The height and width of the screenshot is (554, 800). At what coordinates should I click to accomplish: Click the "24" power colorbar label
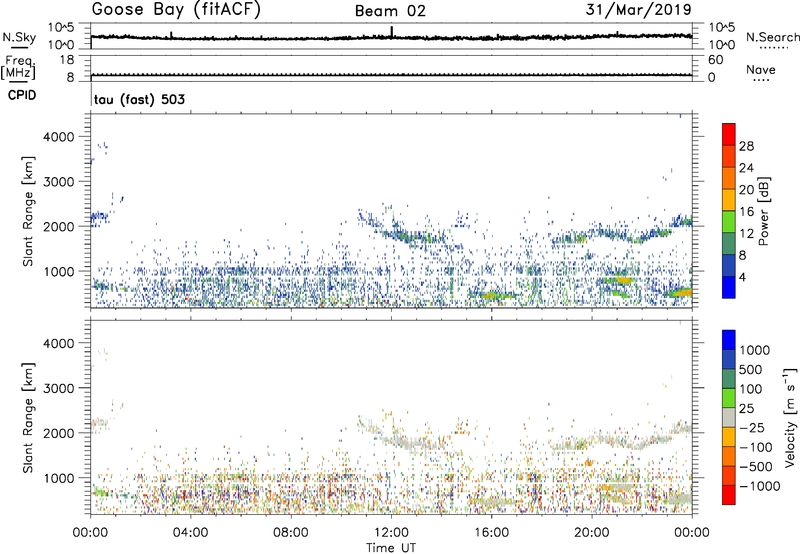(x=746, y=168)
